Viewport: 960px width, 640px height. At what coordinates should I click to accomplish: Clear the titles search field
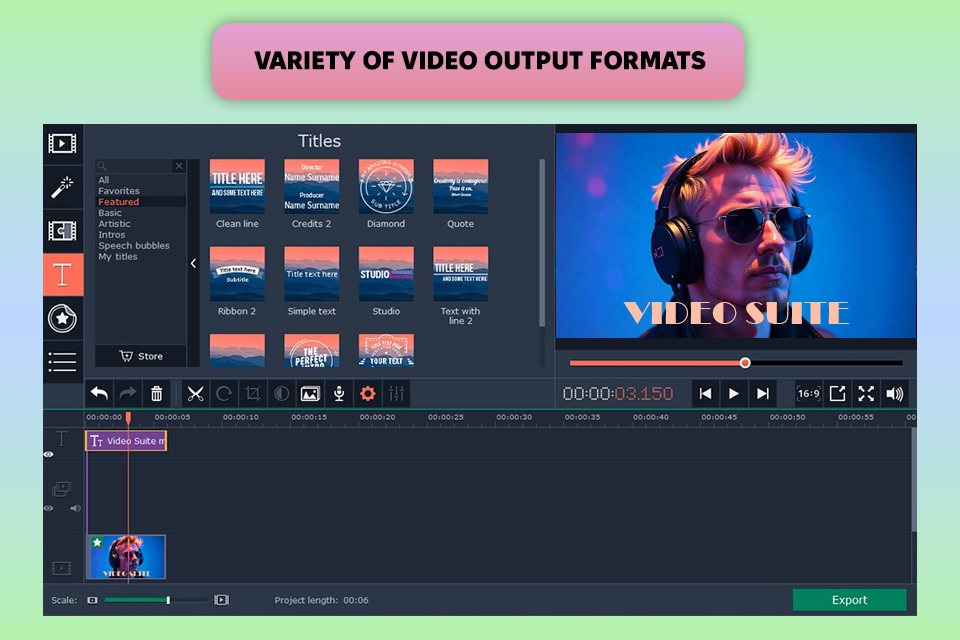click(x=179, y=166)
